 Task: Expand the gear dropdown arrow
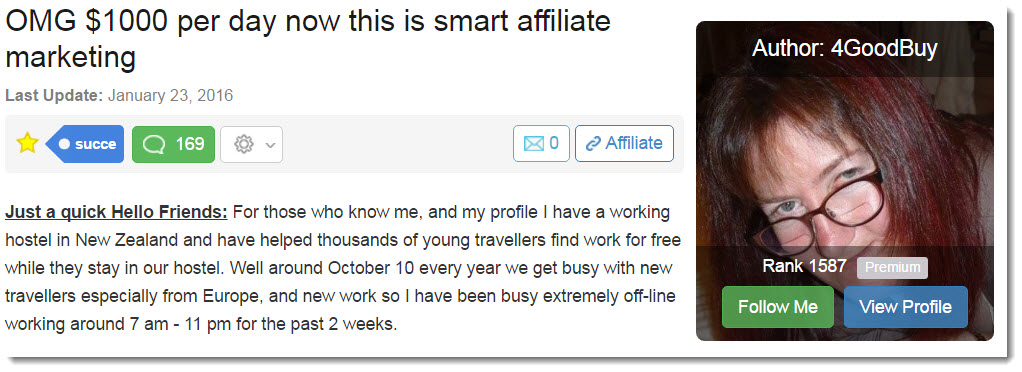[270, 145]
